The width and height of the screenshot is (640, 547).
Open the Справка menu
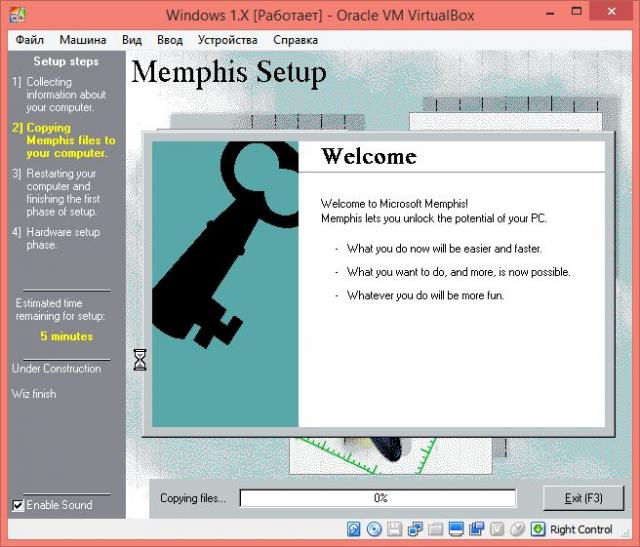tap(296, 40)
